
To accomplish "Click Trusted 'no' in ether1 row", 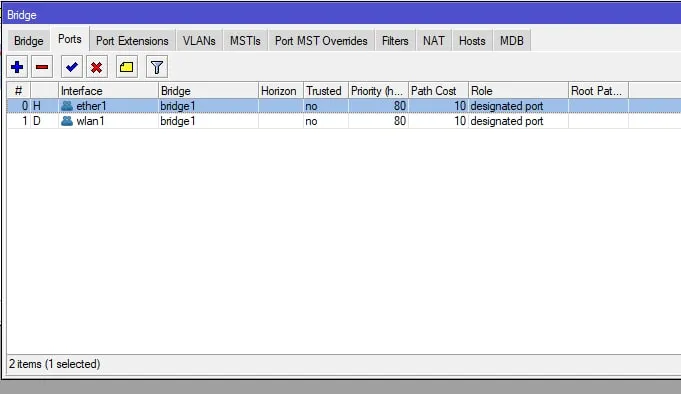I will pos(311,106).
